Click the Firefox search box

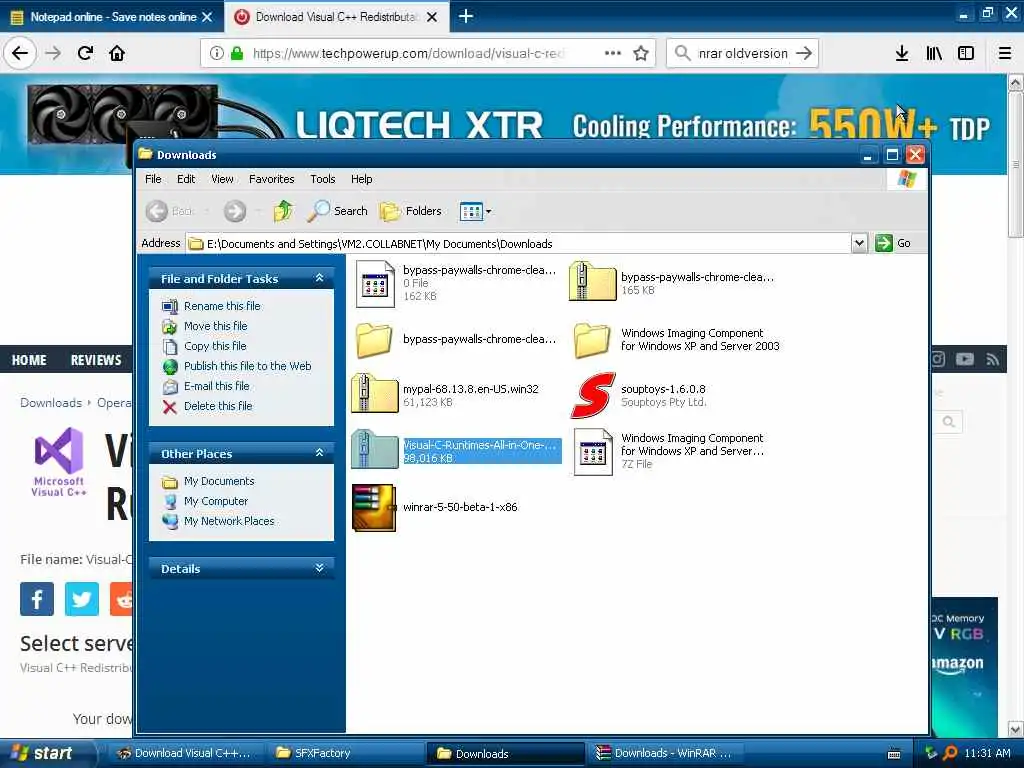click(742, 53)
